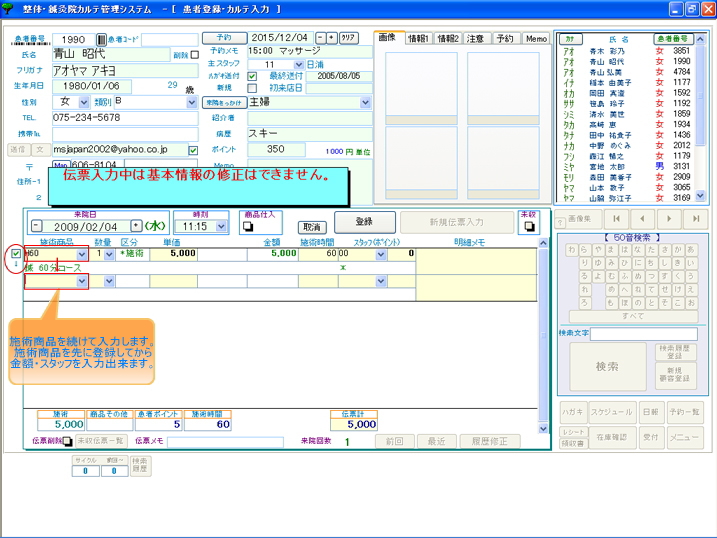Switch to the 注意 tab

(x=476, y=39)
